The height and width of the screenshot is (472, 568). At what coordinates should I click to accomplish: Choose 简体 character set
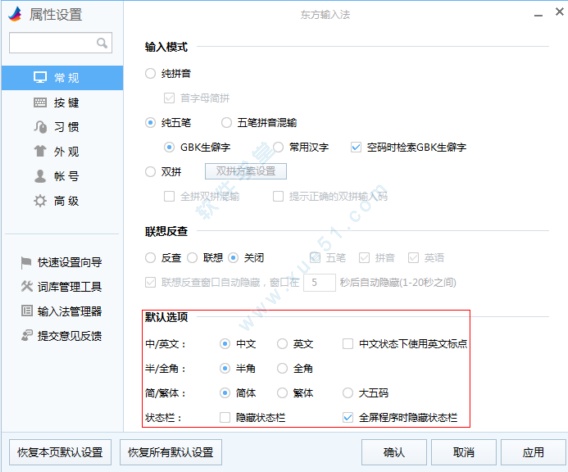pyautogui.click(x=225, y=393)
